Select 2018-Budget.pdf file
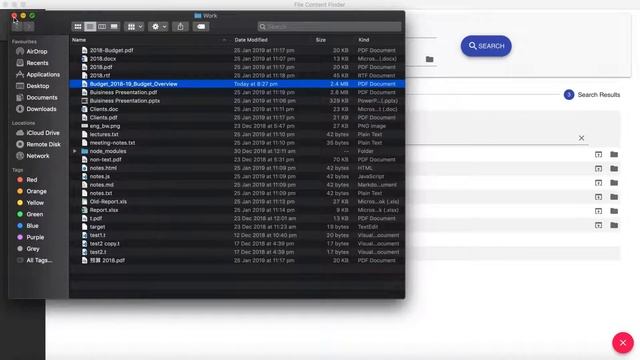640x360 pixels. tap(237, 50)
